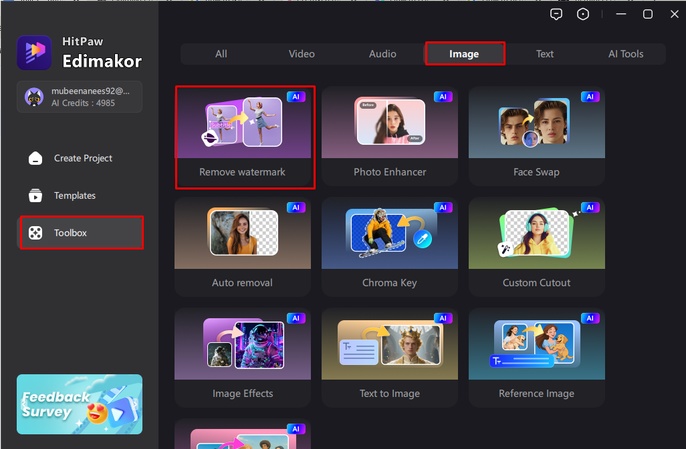Select the Text tab

[544, 54]
